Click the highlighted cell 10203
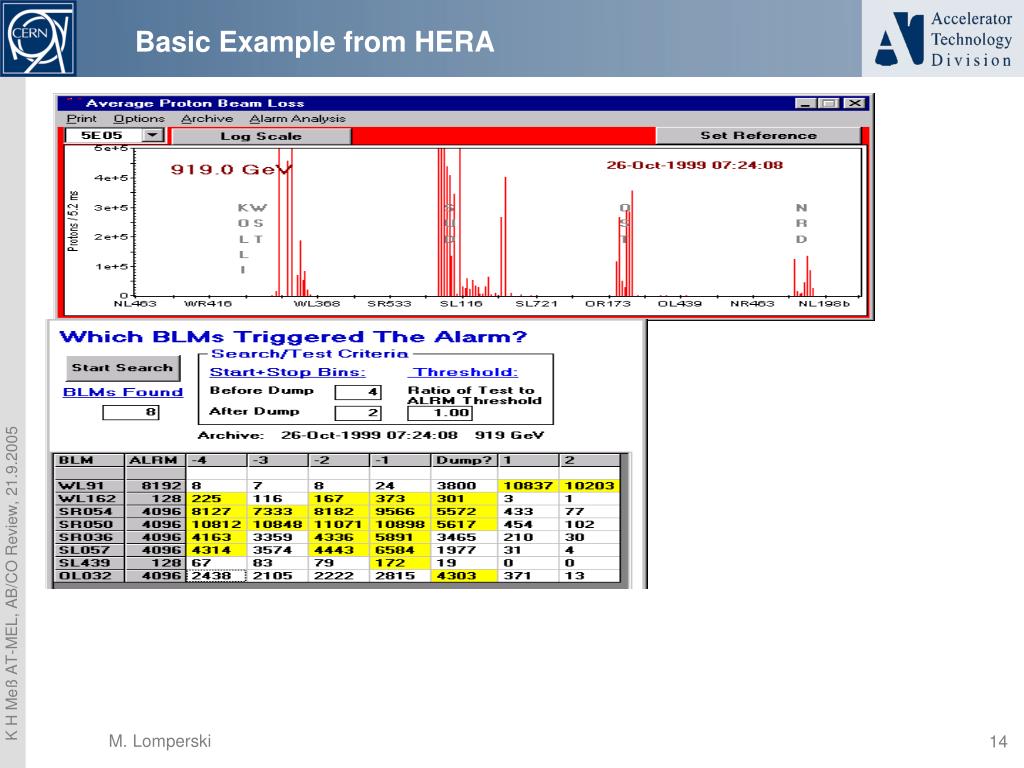The image size is (1024, 768). [589, 486]
